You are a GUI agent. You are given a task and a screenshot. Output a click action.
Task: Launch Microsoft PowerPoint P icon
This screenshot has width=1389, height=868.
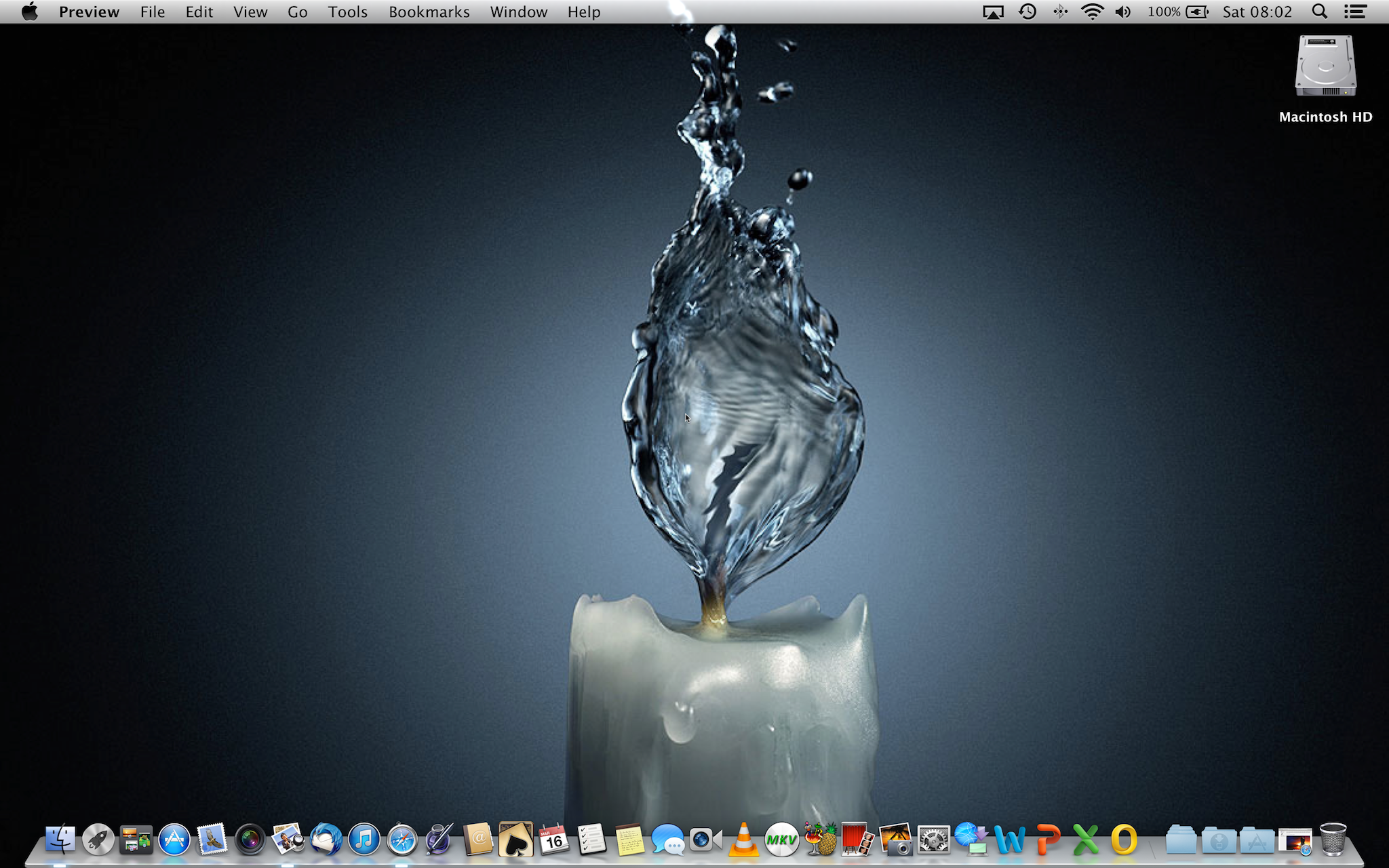(1048, 840)
